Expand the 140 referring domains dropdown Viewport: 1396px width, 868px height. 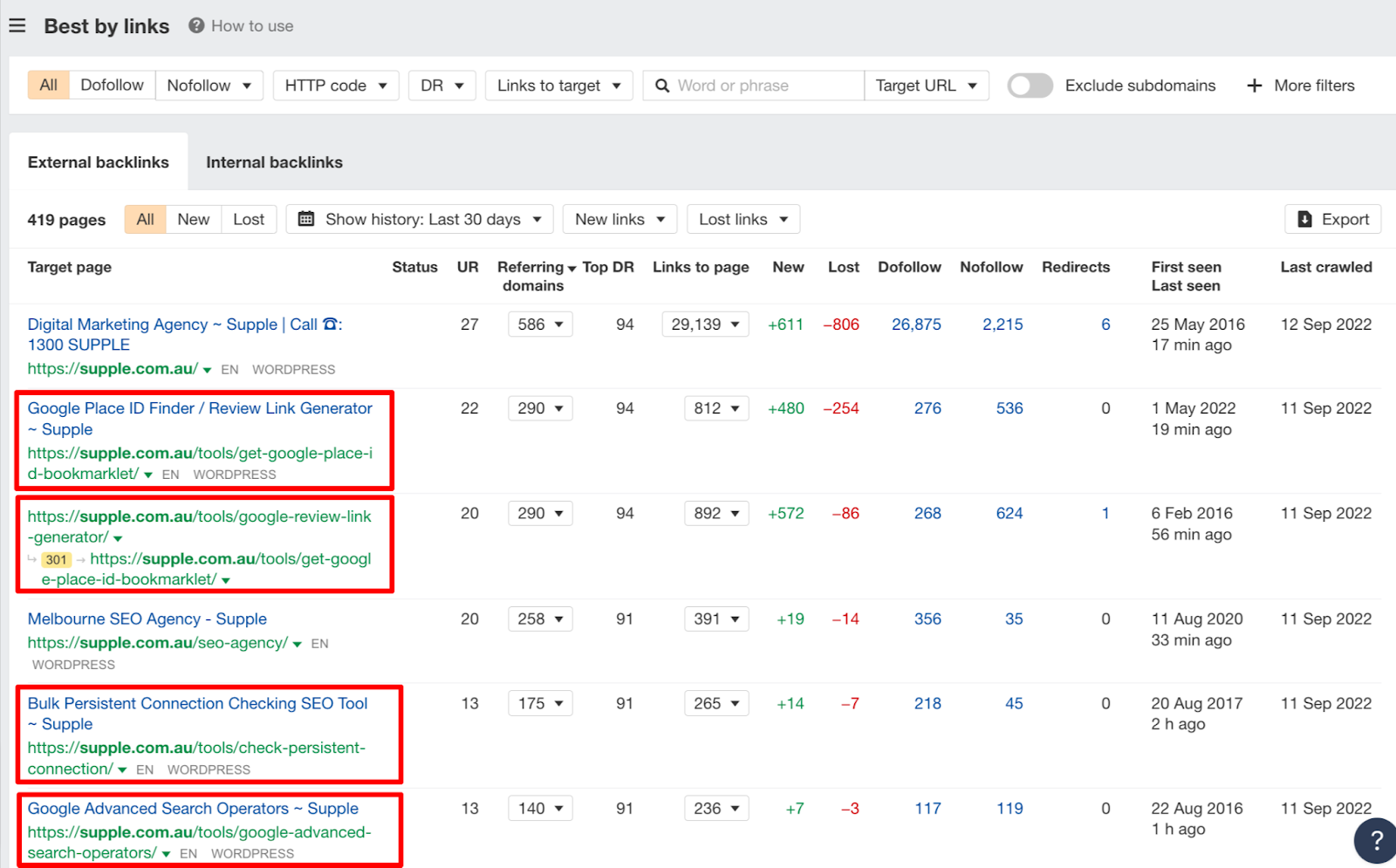pos(540,809)
